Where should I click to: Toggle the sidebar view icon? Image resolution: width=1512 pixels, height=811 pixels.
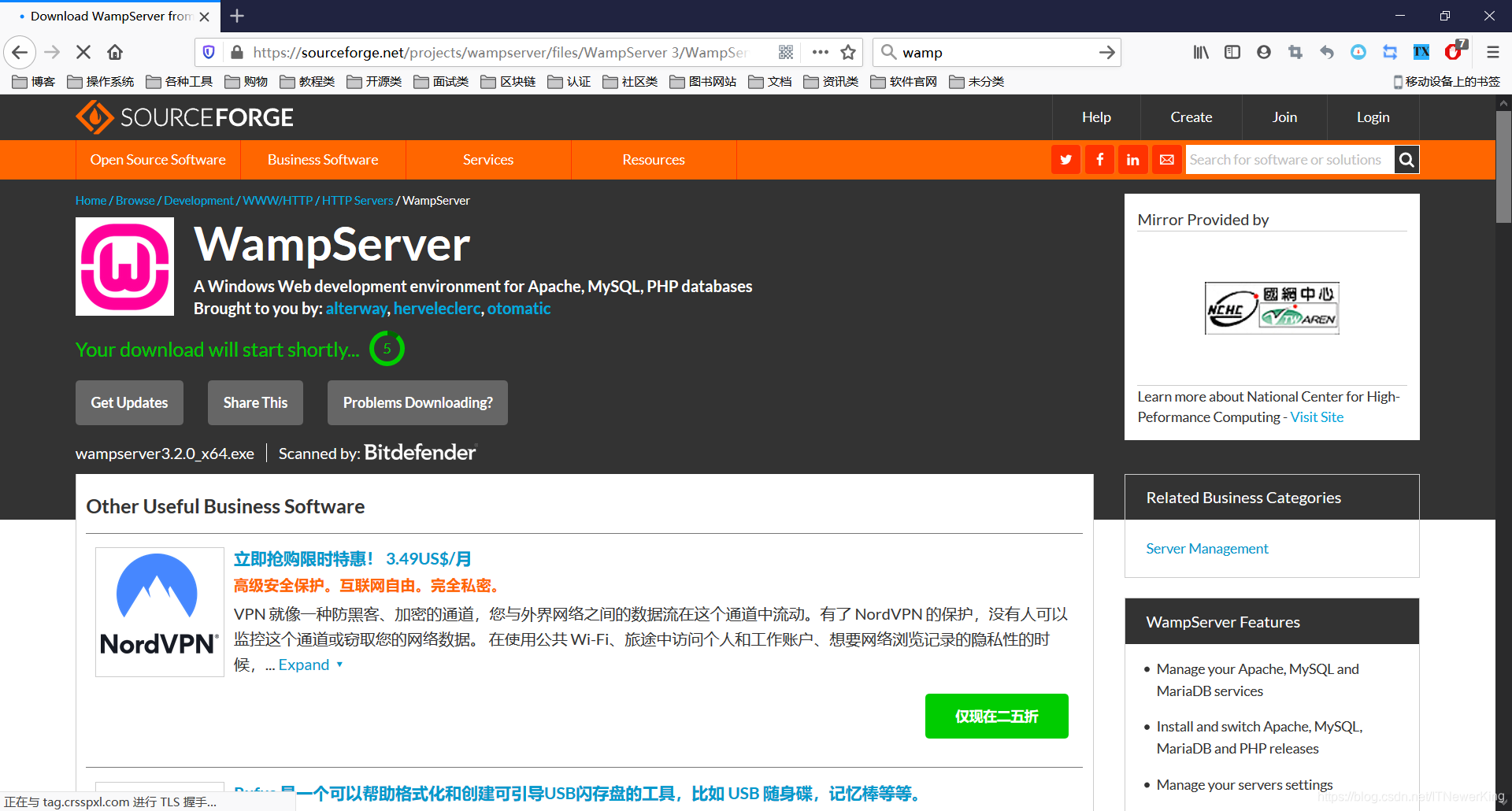click(1232, 52)
